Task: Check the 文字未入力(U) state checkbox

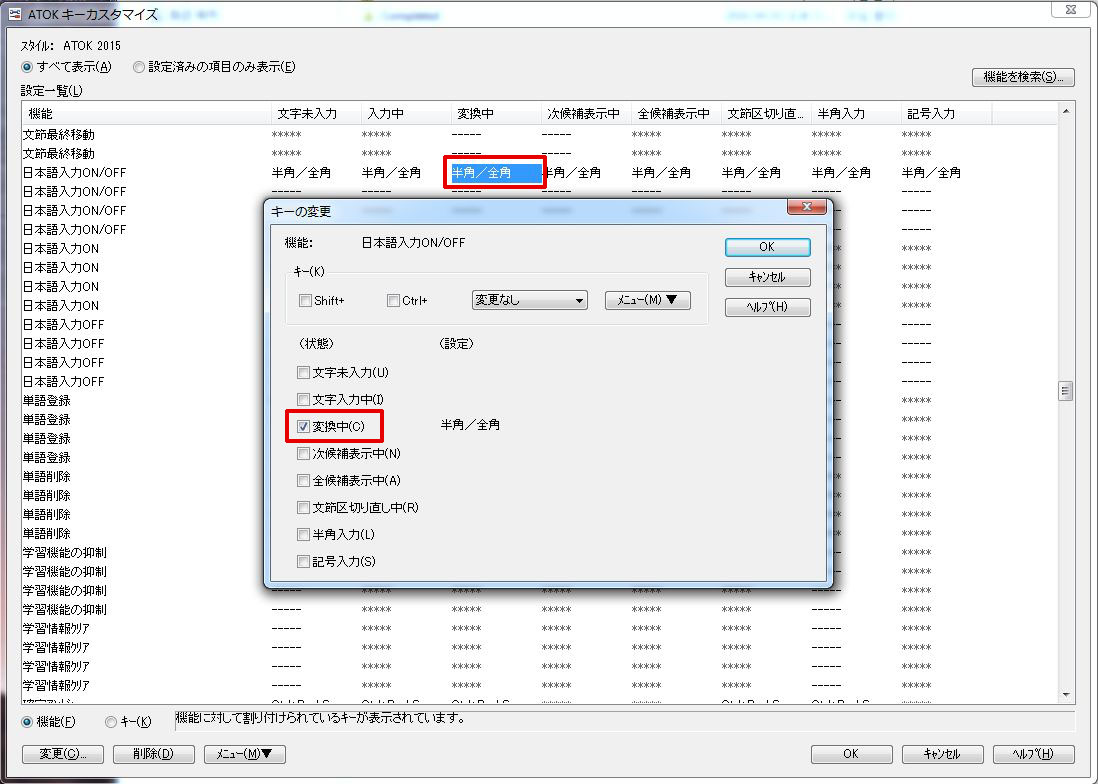Action: 303,372
